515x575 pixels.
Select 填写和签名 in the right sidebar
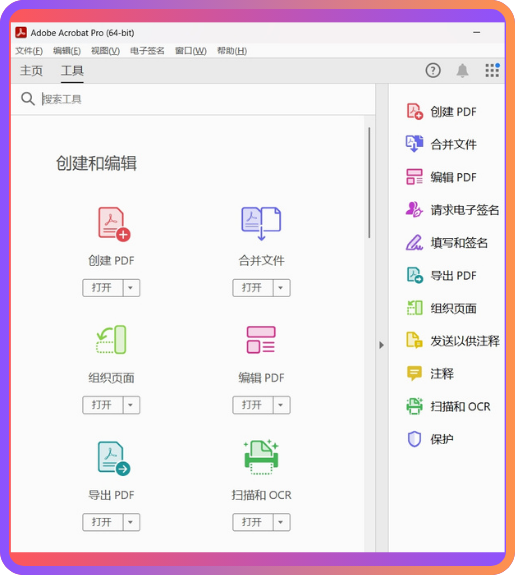tap(446, 243)
